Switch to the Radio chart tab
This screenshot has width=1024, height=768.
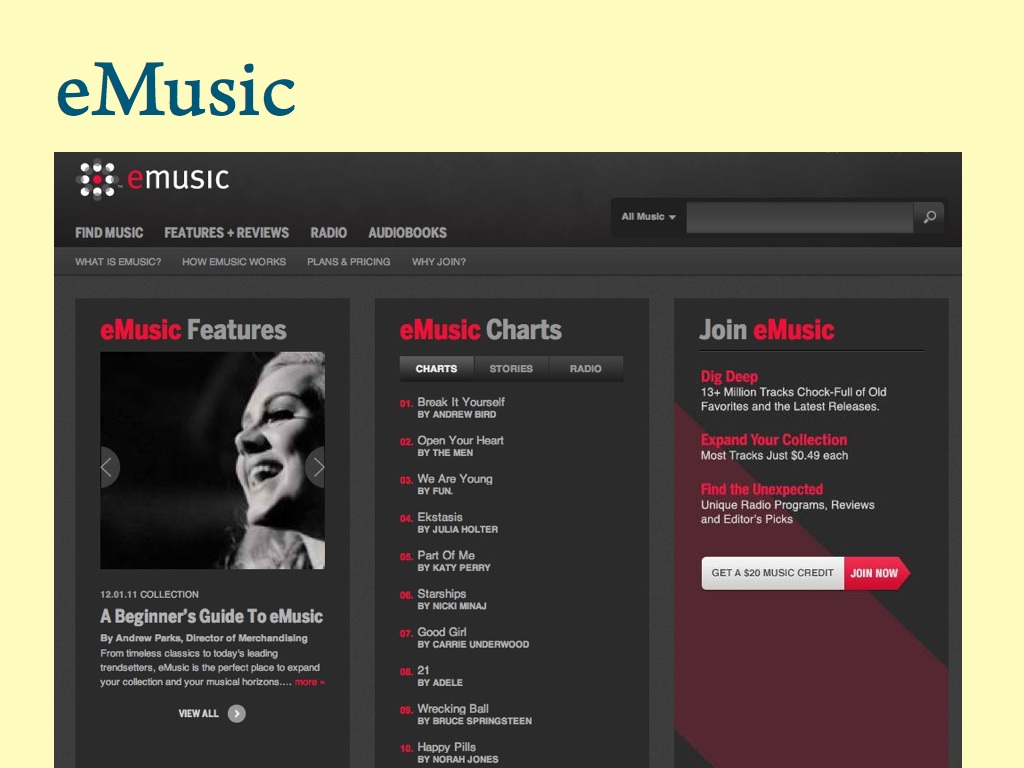pos(586,369)
